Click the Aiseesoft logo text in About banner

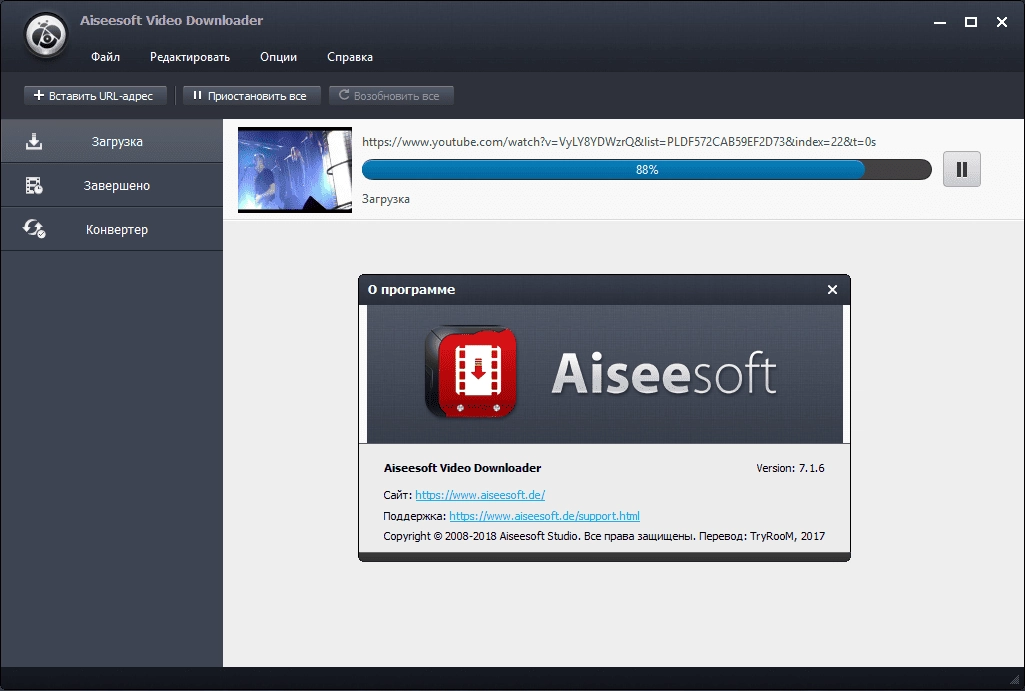click(x=664, y=373)
